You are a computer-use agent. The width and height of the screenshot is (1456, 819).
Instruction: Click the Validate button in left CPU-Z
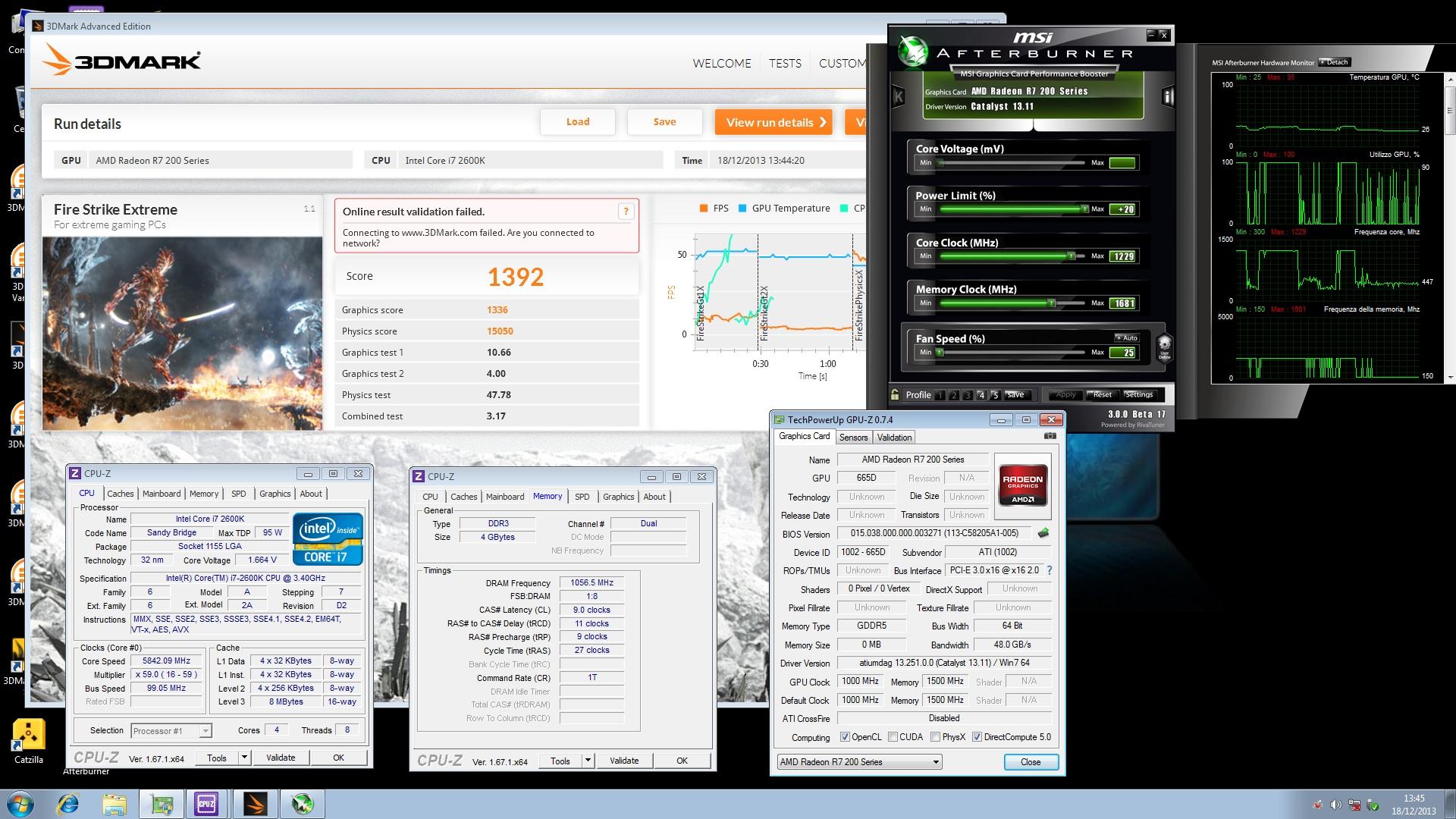(281, 758)
